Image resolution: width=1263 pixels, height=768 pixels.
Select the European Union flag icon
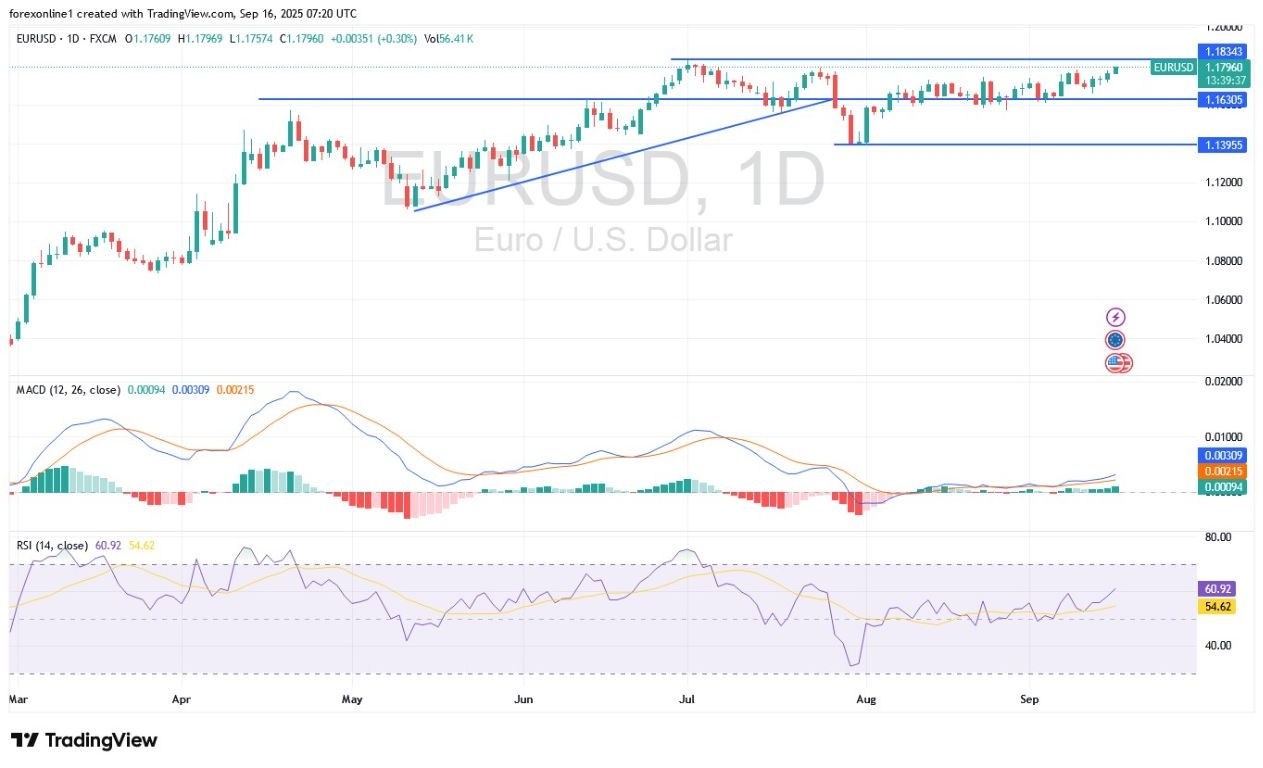click(1114, 339)
